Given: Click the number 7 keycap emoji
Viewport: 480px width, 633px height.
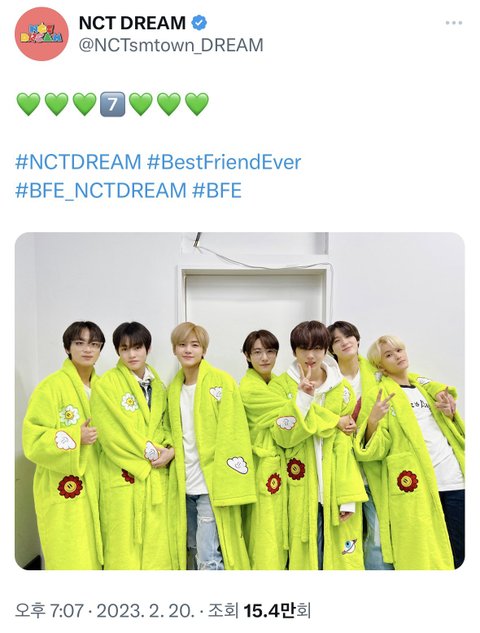Looking at the screenshot, I should tap(112, 104).
